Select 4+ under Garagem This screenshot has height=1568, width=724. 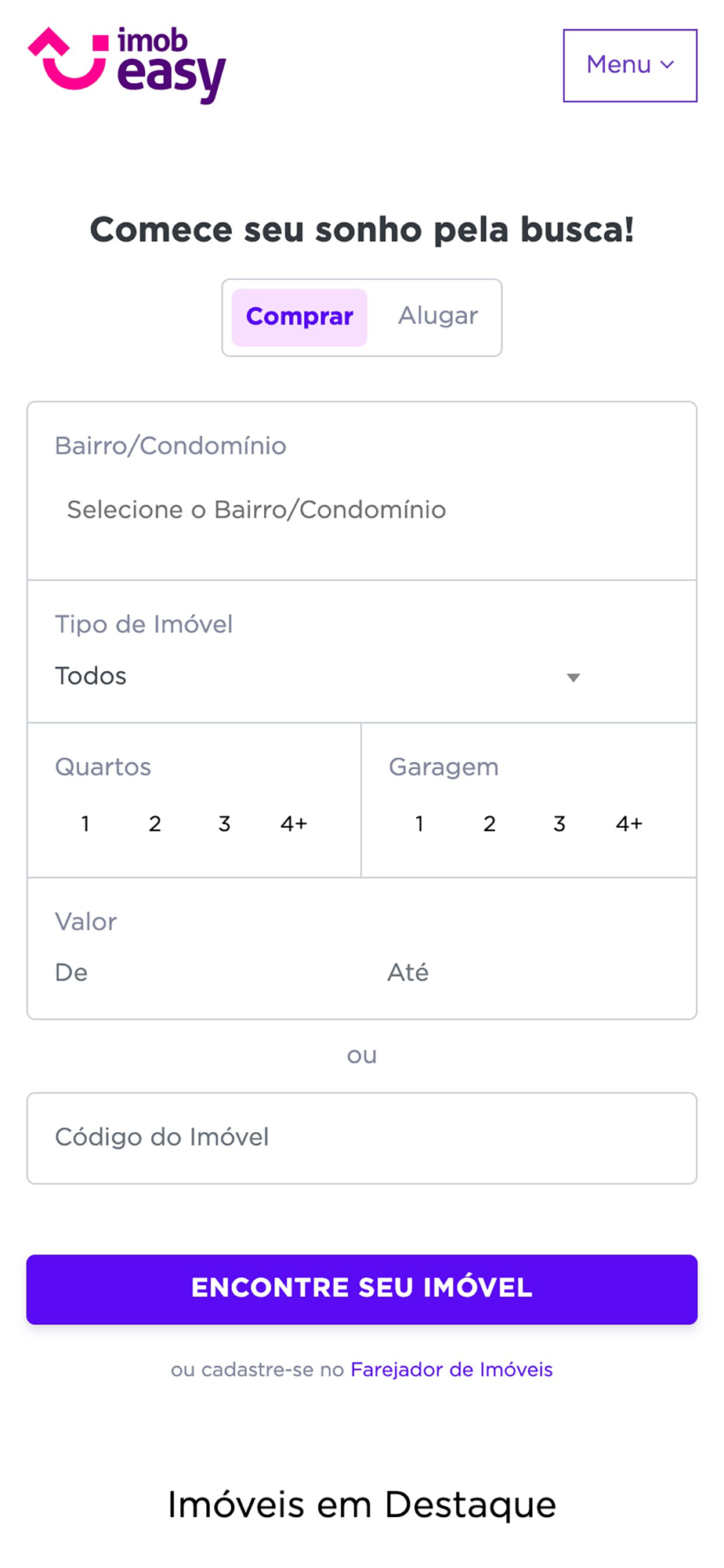(629, 823)
